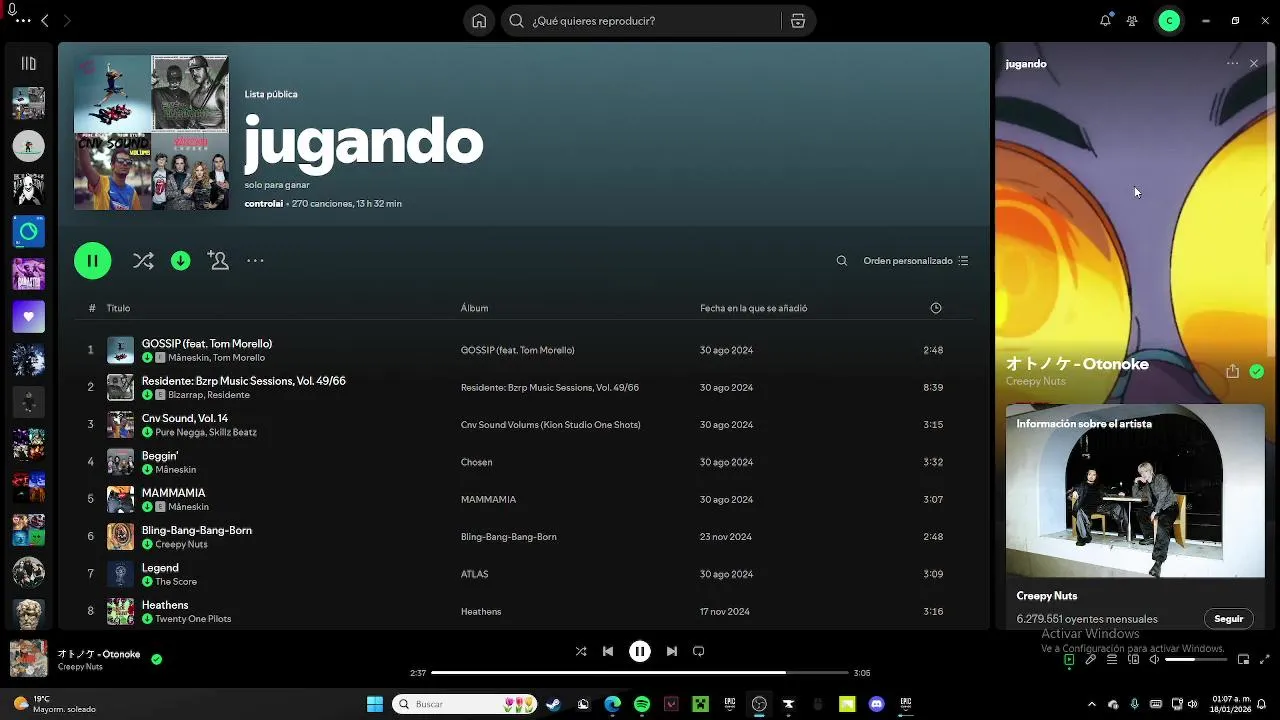Viewport: 1280px width, 720px height.
Task: Search within the playlist with the magnifier icon
Action: [842, 261]
